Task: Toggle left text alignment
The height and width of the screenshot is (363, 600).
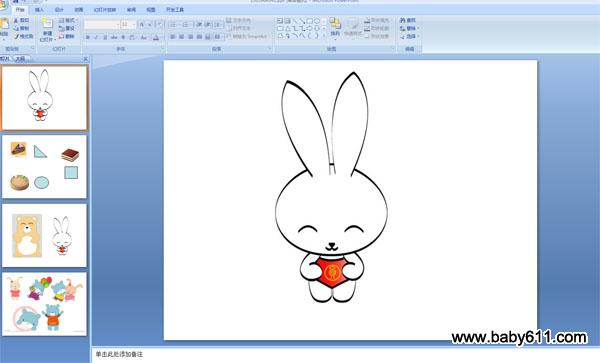Action: [x=173, y=37]
